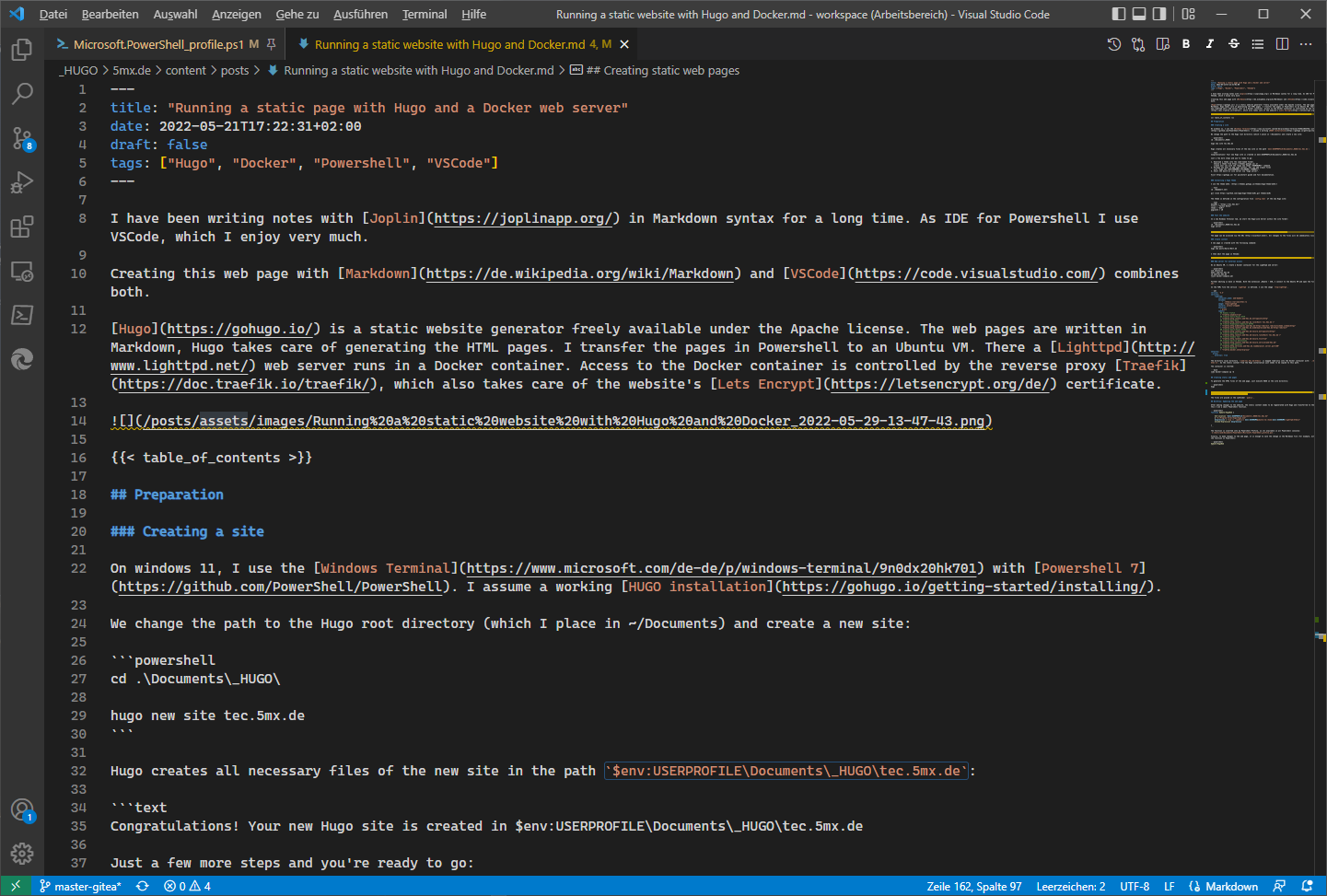Open file timeline history icon in editor toolbar
The image size is (1327, 896).
point(1114,44)
